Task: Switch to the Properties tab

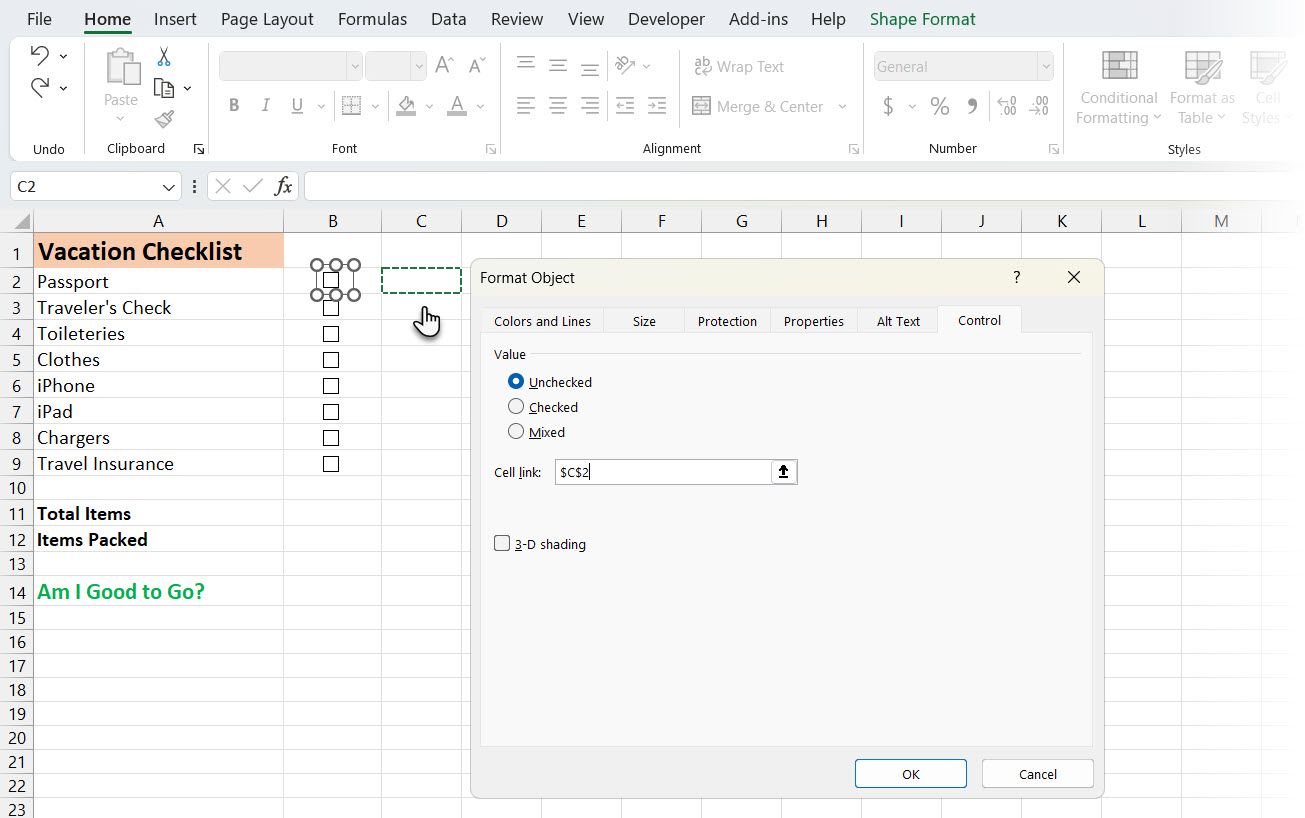Action: tap(813, 321)
